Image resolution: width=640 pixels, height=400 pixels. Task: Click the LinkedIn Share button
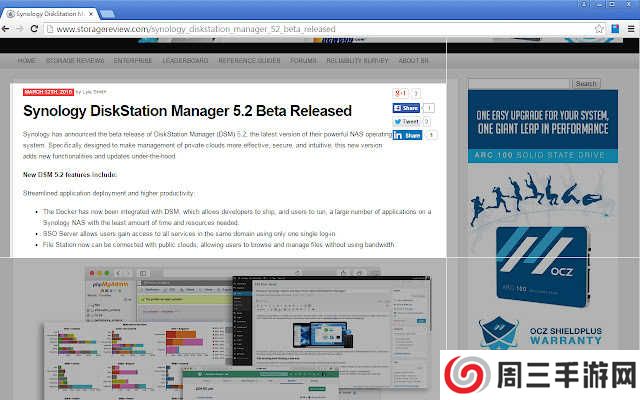point(407,135)
